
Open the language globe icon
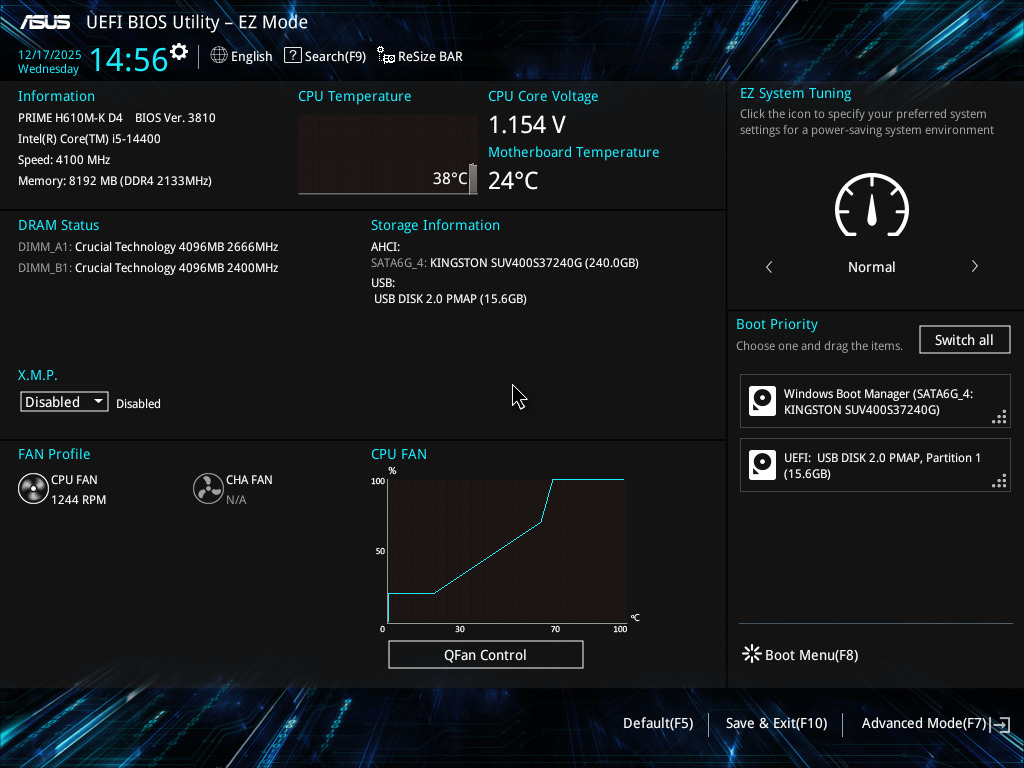coord(219,56)
